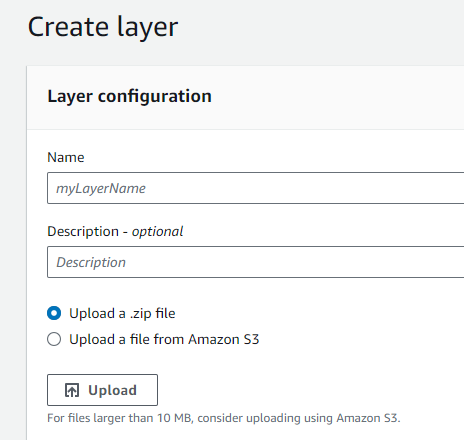
Task: Click the Create layer page heading
Action: pyautogui.click(x=103, y=27)
